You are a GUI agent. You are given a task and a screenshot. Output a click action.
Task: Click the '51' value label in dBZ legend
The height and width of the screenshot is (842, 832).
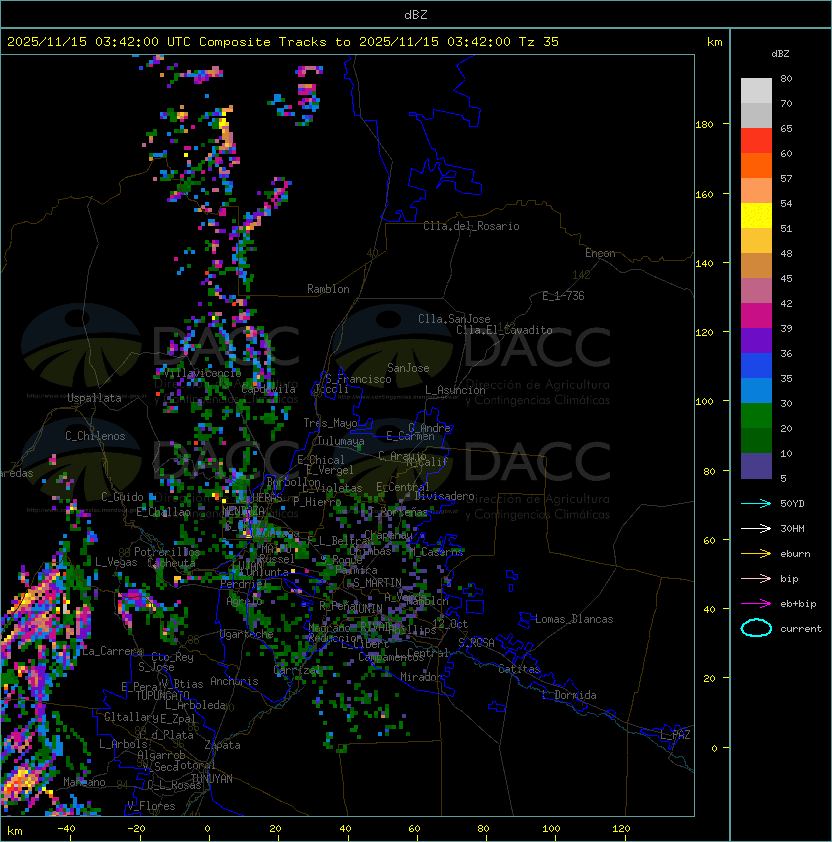click(x=786, y=228)
